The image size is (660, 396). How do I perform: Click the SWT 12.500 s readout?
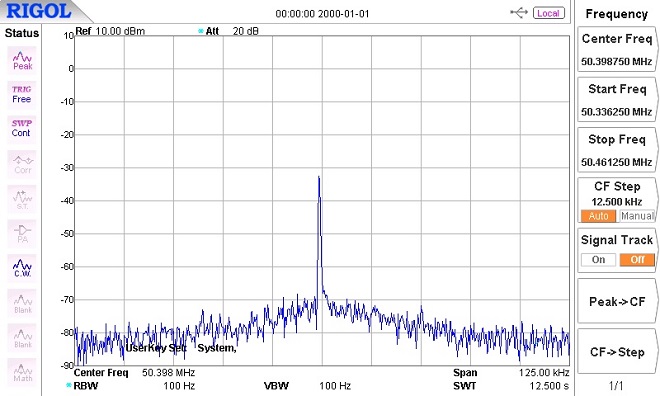pos(511,385)
